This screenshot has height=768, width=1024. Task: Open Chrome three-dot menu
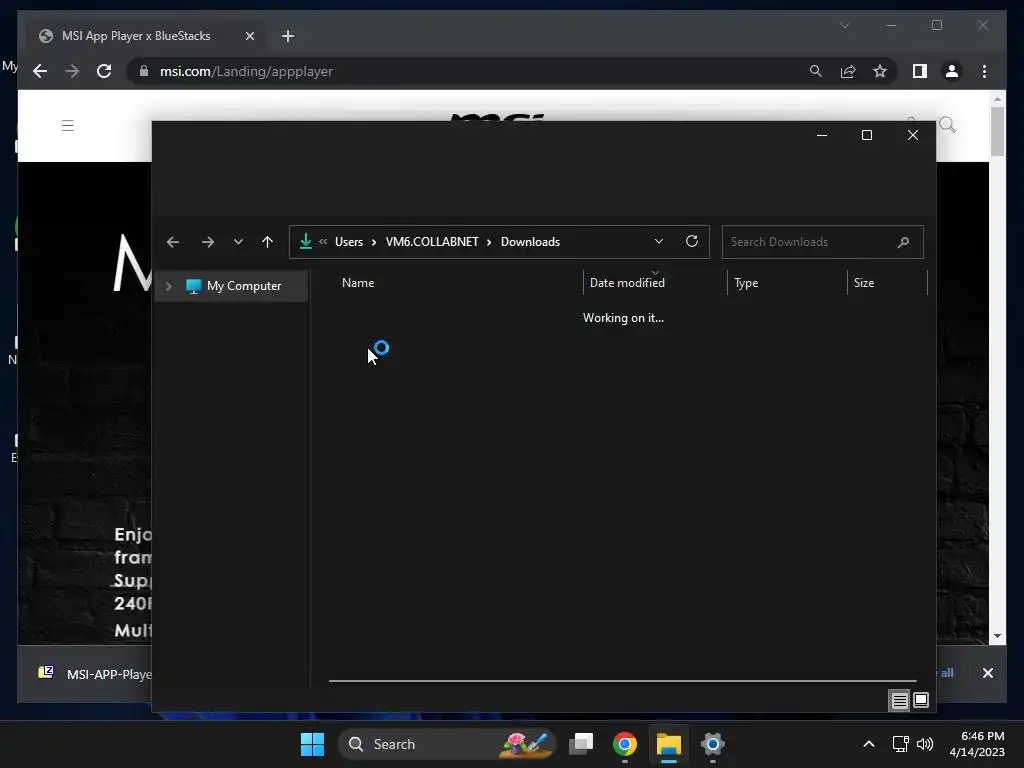point(984,71)
